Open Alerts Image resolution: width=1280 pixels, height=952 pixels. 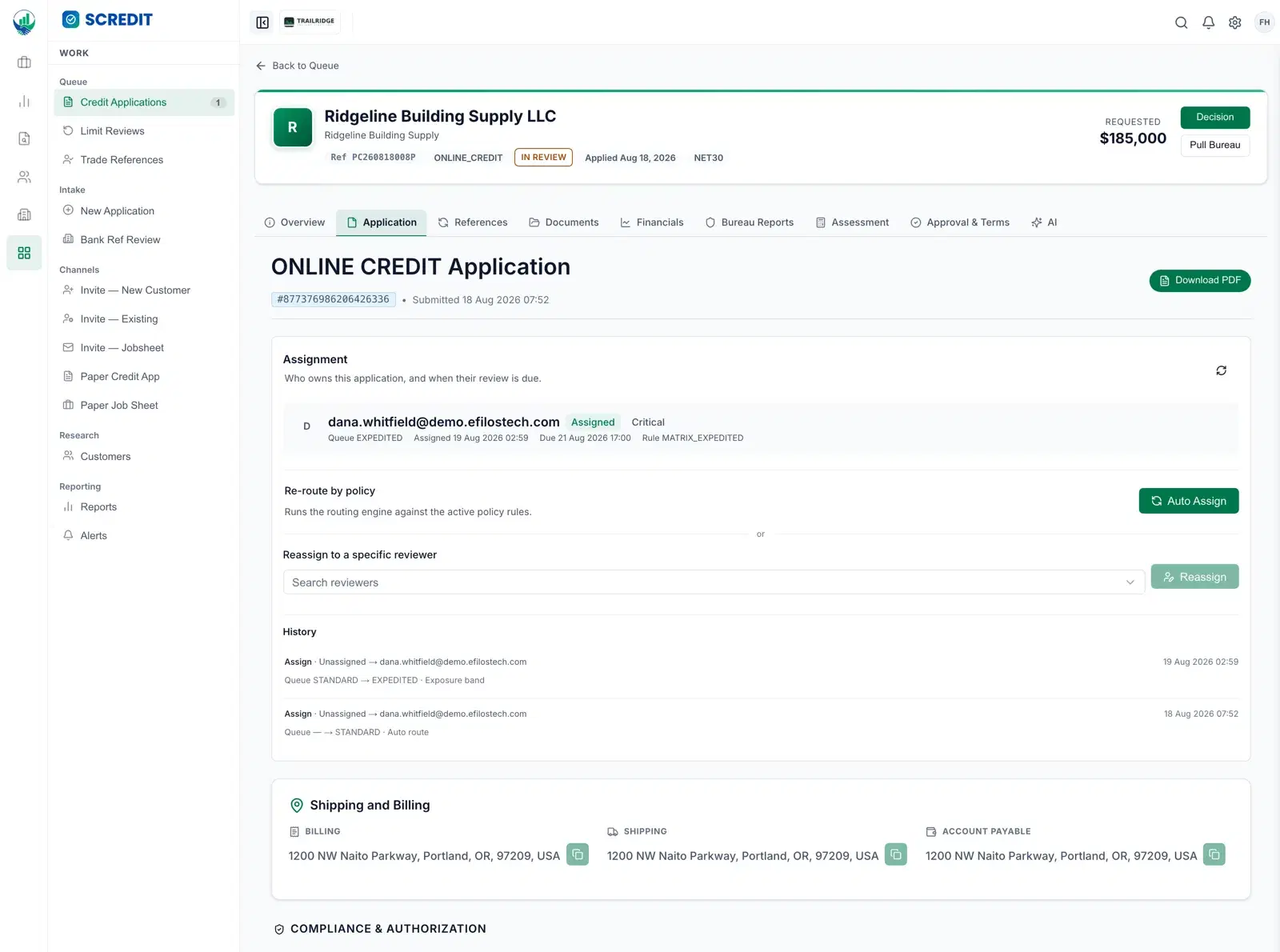144,536
